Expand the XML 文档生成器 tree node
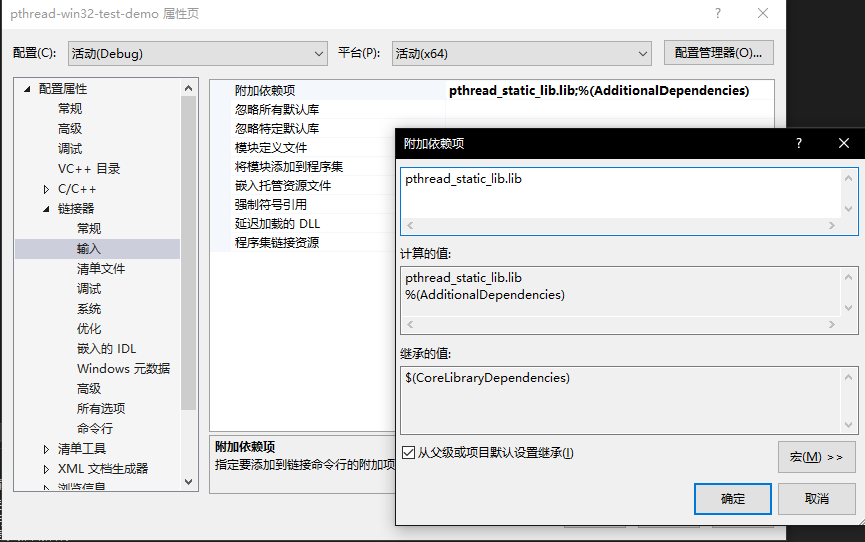Image resolution: width=865 pixels, height=542 pixels. coord(46,469)
